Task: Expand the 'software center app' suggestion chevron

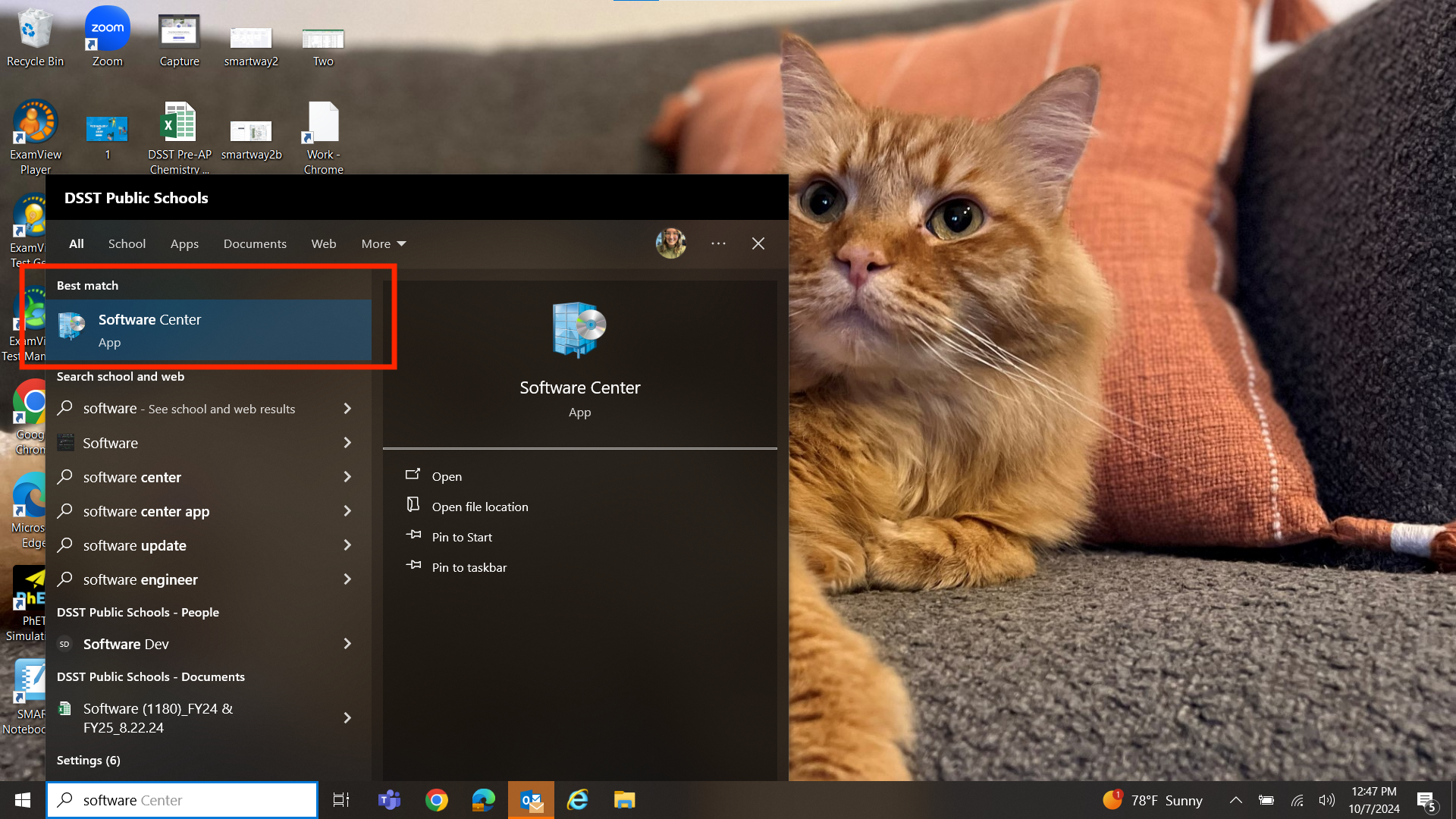Action: pyautogui.click(x=347, y=511)
